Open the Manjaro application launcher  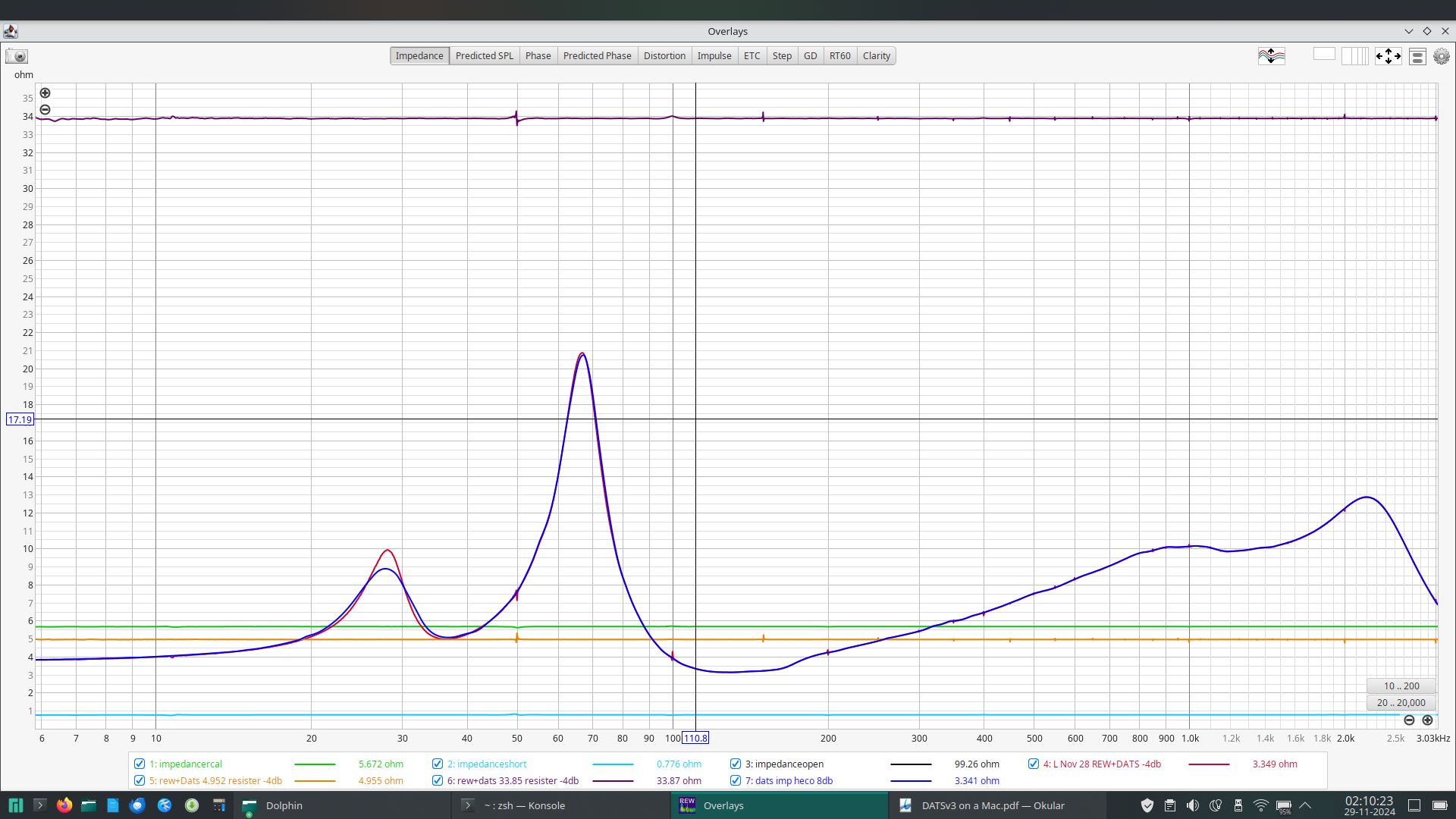coord(15,805)
